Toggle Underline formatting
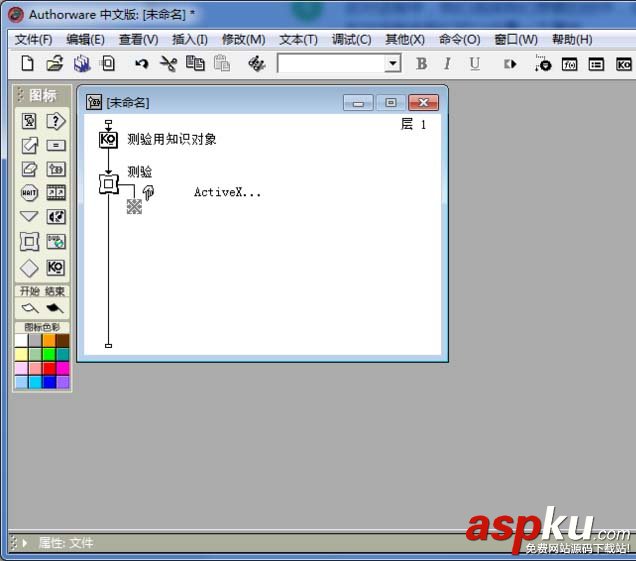This screenshot has height=561, width=636. (474, 64)
